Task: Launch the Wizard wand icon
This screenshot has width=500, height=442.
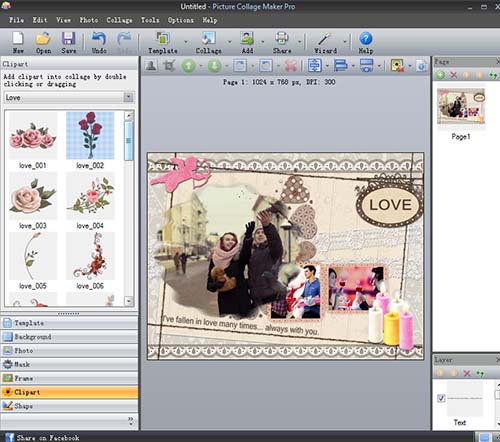Action: pyautogui.click(x=324, y=39)
